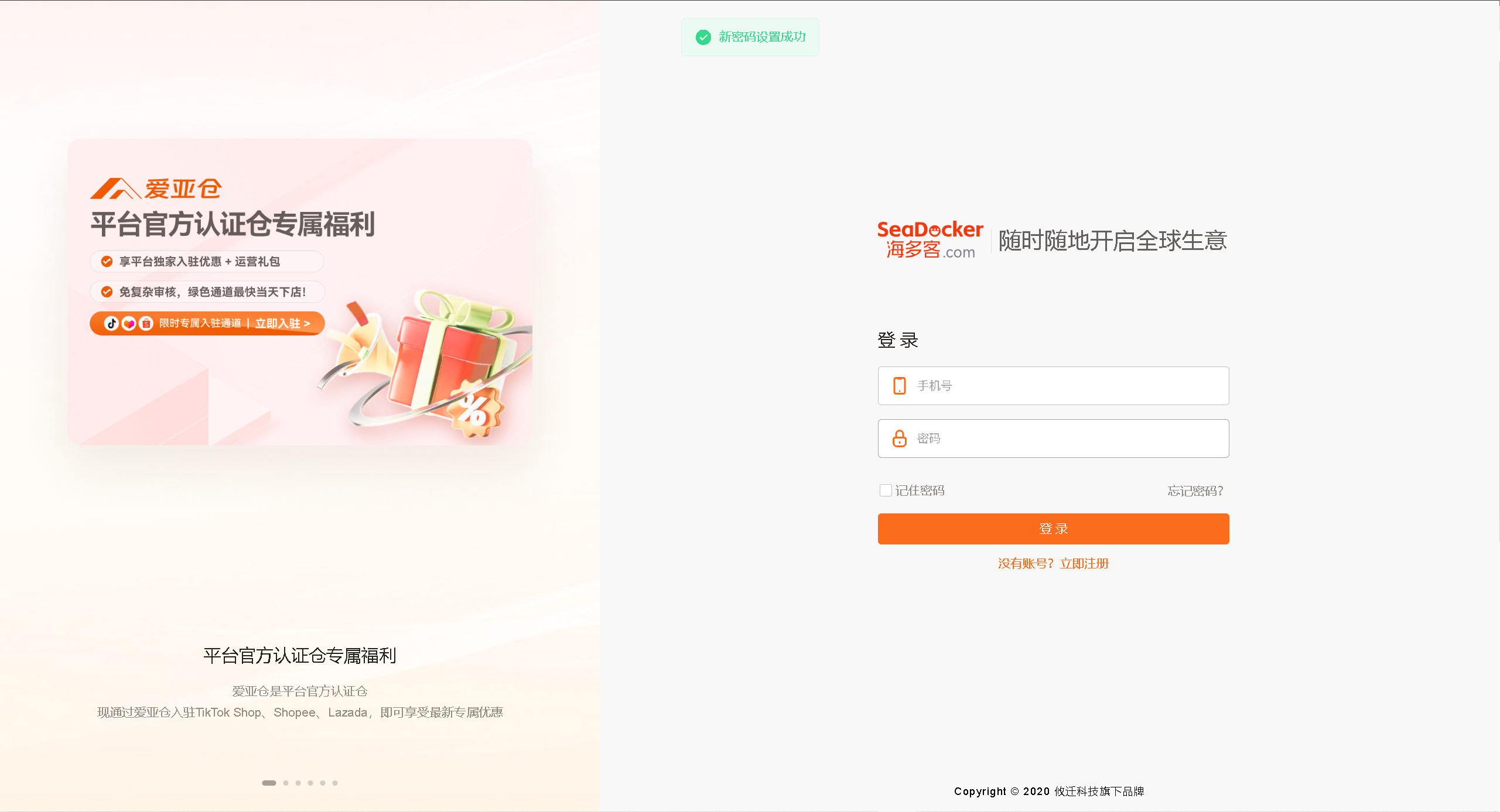This screenshot has height=812, width=1500.
Task: Click the lock icon in the password field
Action: click(899, 438)
